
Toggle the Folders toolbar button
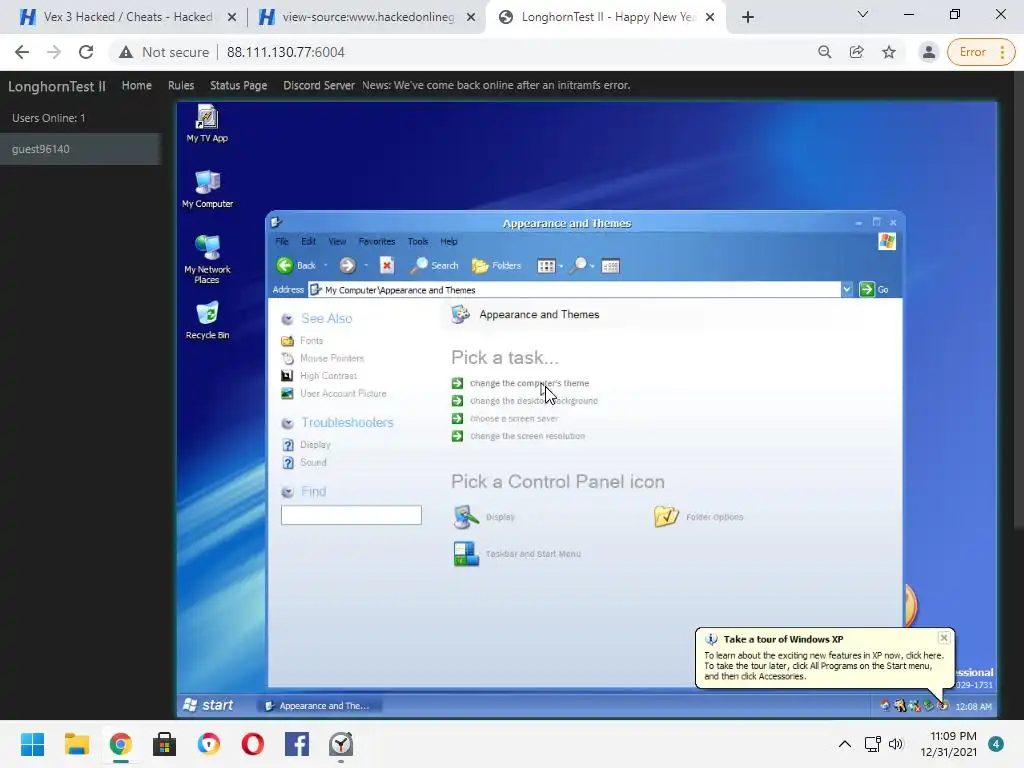click(496, 265)
